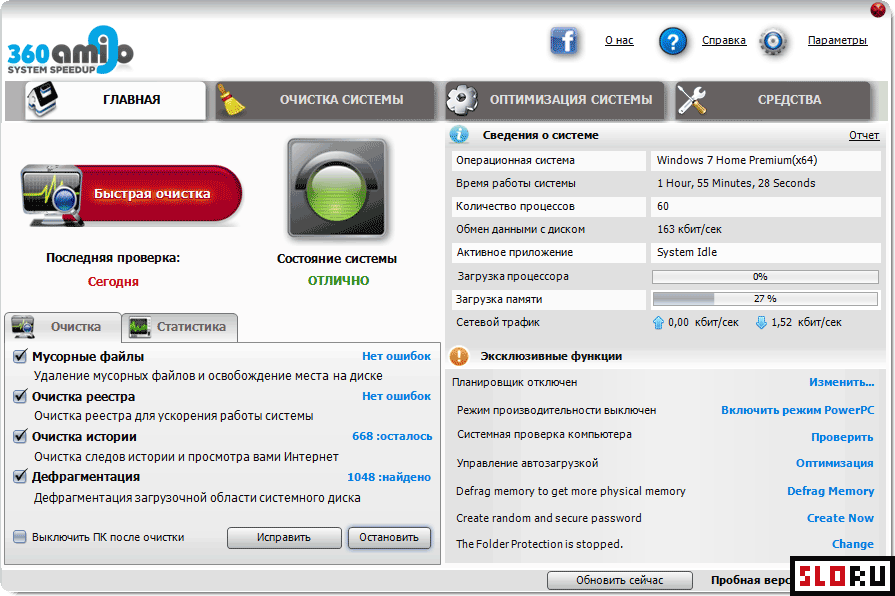The height and width of the screenshot is (596, 895).
Task: Open the ОЧИСТКА СИСТЕМЫ tab
Action: (325, 100)
